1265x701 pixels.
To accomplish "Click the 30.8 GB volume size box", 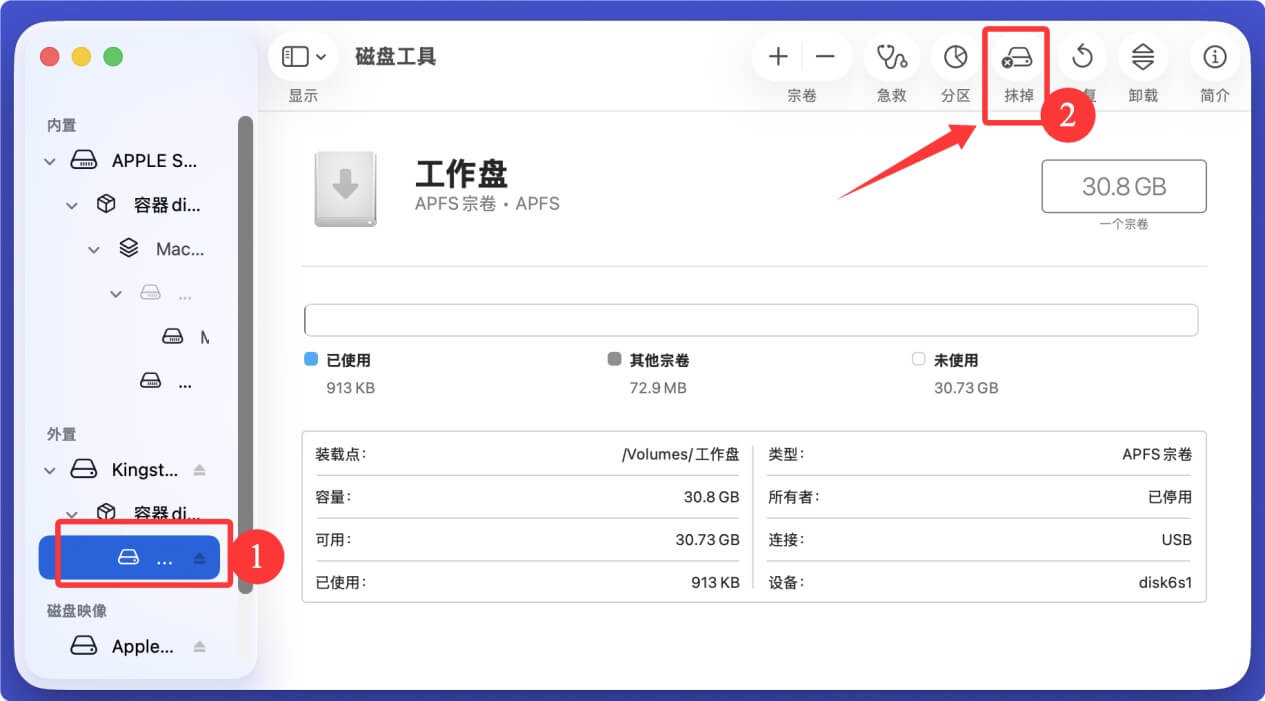I will pyautogui.click(x=1123, y=186).
